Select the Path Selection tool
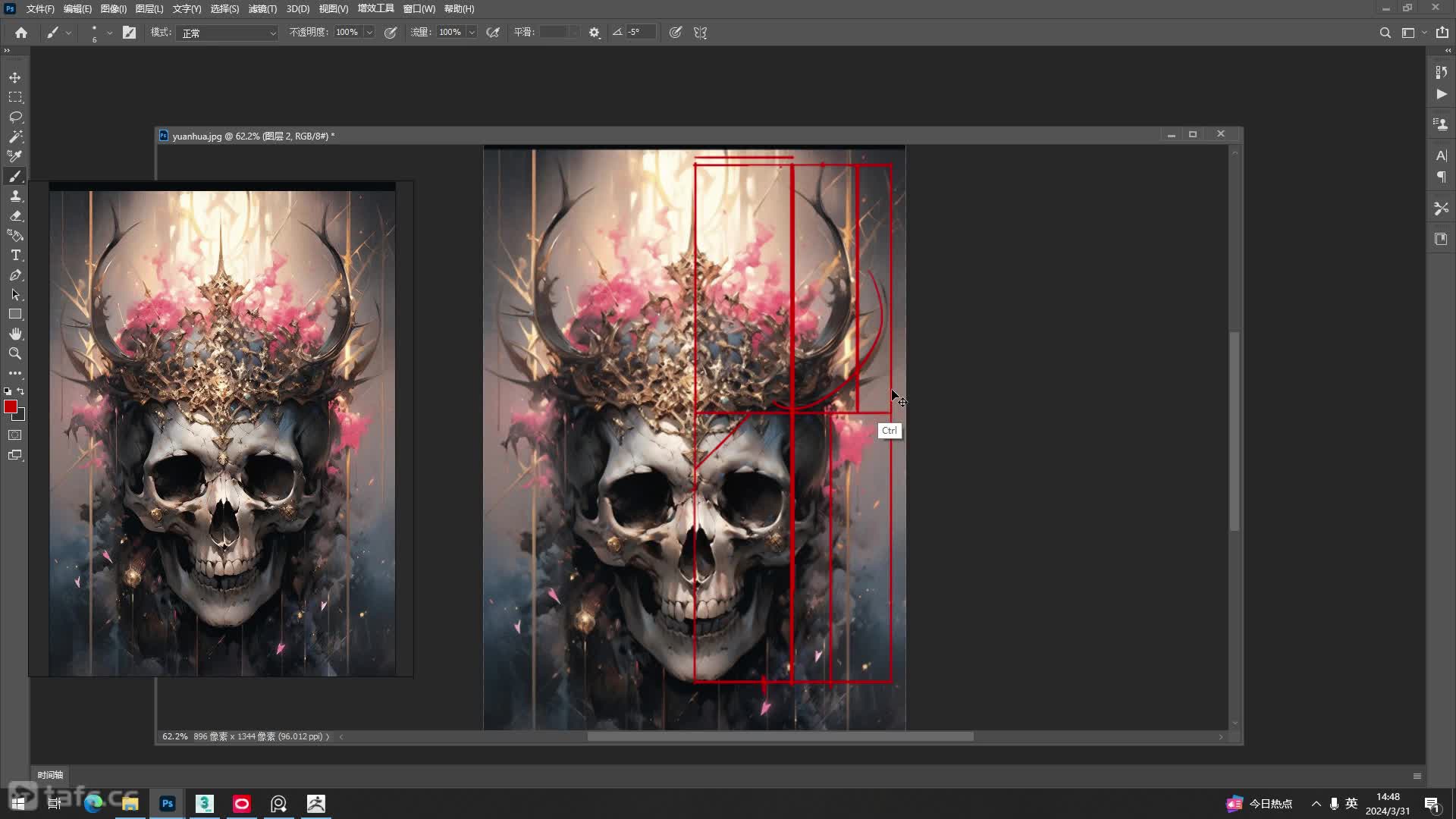Image resolution: width=1456 pixels, height=819 pixels. click(15, 294)
